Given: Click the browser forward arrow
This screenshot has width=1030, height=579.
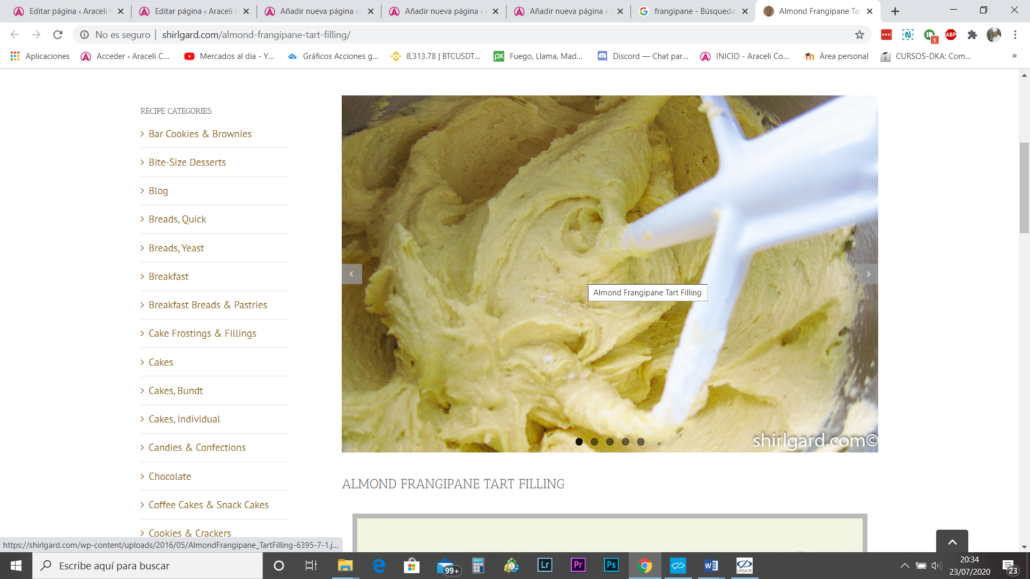Looking at the screenshot, I should coord(36,35).
